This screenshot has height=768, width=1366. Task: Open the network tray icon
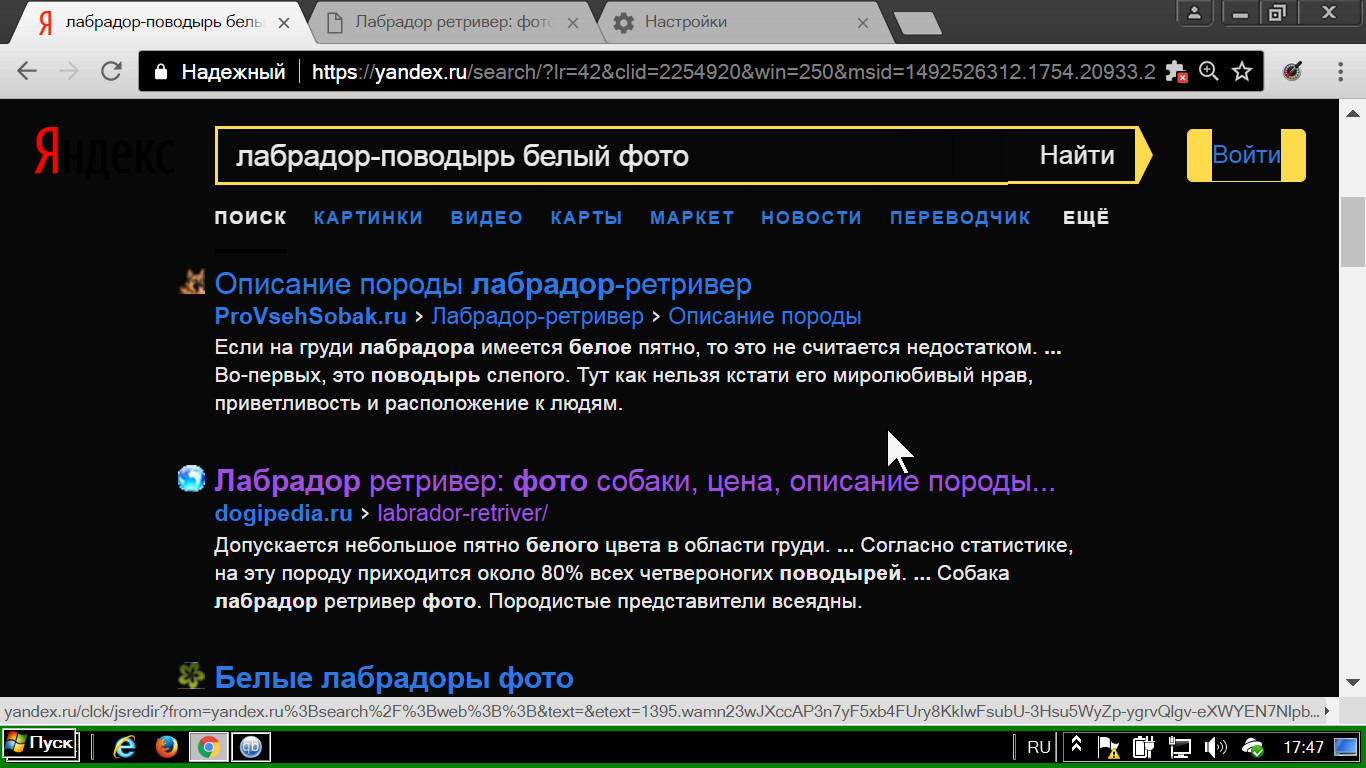click(1181, 747)
